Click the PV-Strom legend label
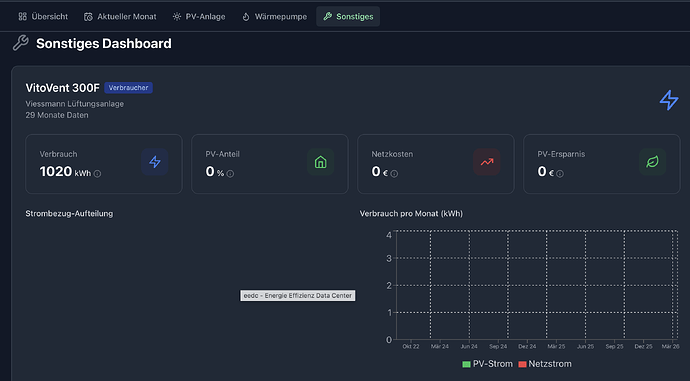The width and height of the screenshot is (690, 381). click(492, 364)
